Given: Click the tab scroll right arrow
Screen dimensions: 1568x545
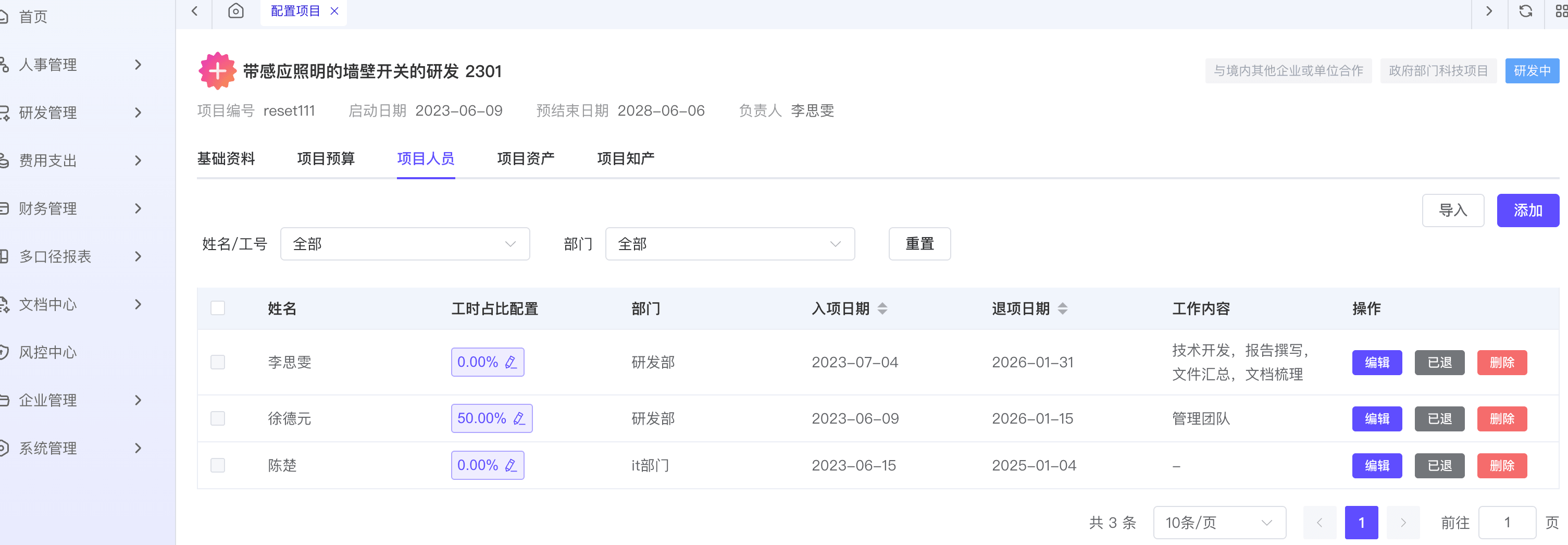Looking at the screenshot, I should [1489, 11].
